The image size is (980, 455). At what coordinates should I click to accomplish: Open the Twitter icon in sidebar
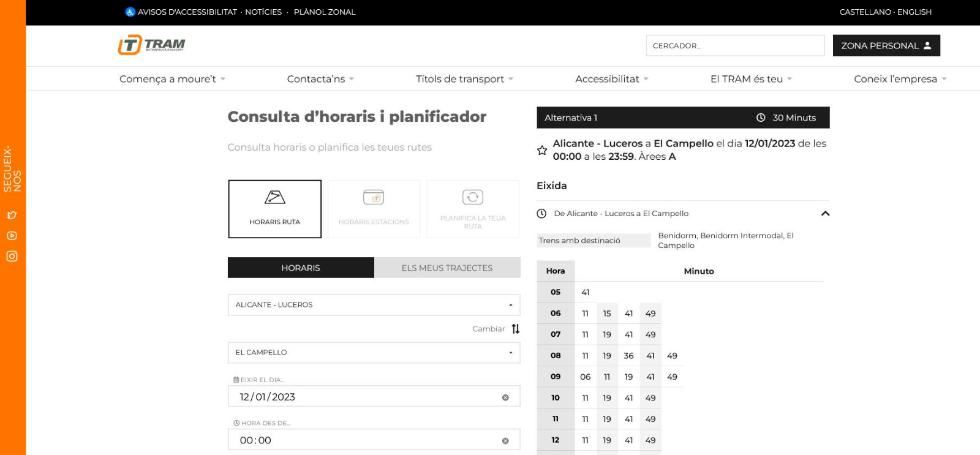pos(13,215)
